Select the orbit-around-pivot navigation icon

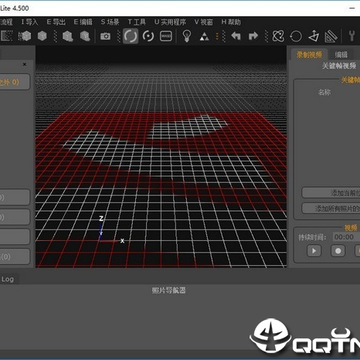(x=148, y=36)
